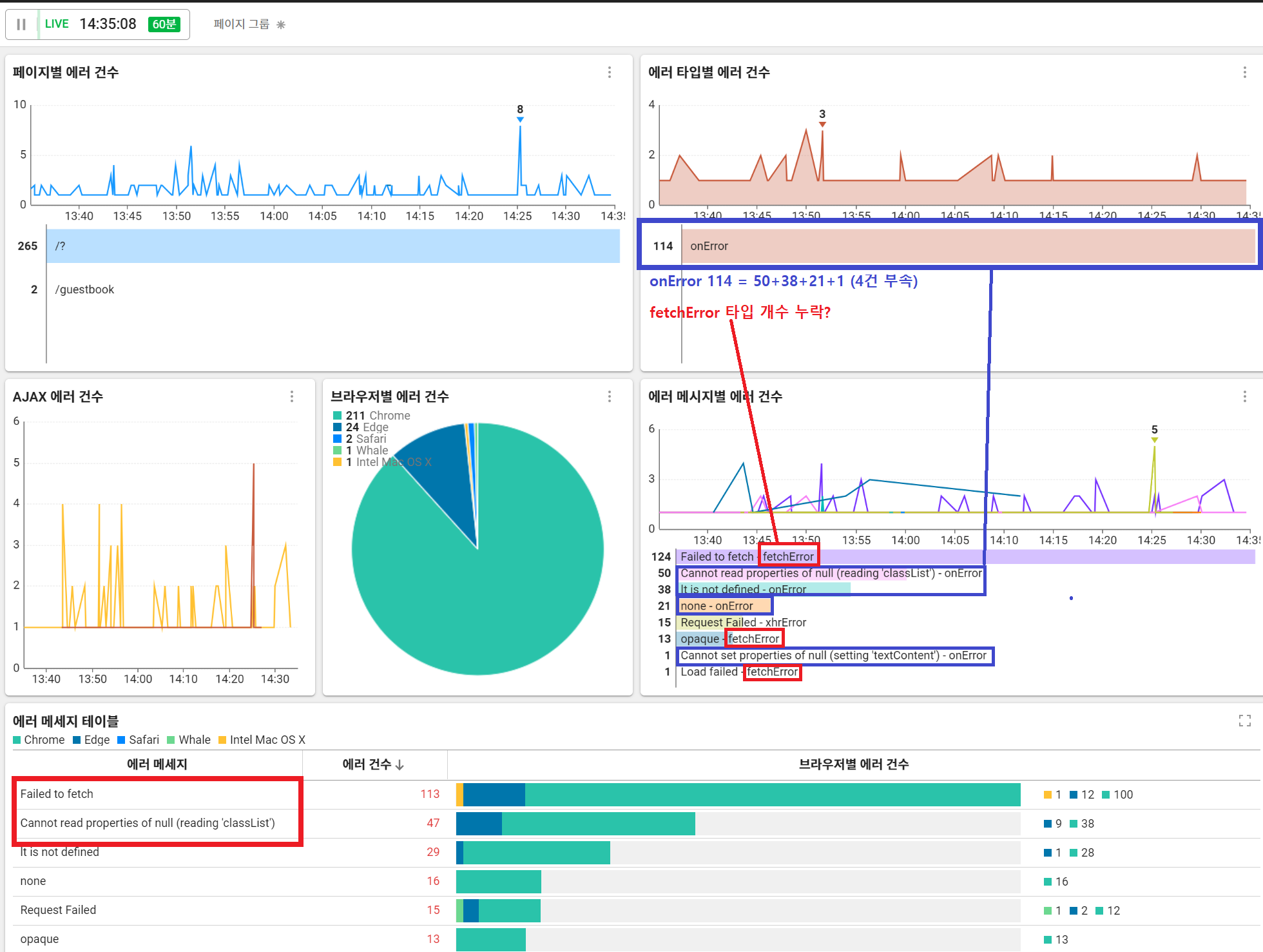Open the 페이지별 에러 건수 widget menu
This screenshot has height=952, width=1263.
(x=609, y=72)
